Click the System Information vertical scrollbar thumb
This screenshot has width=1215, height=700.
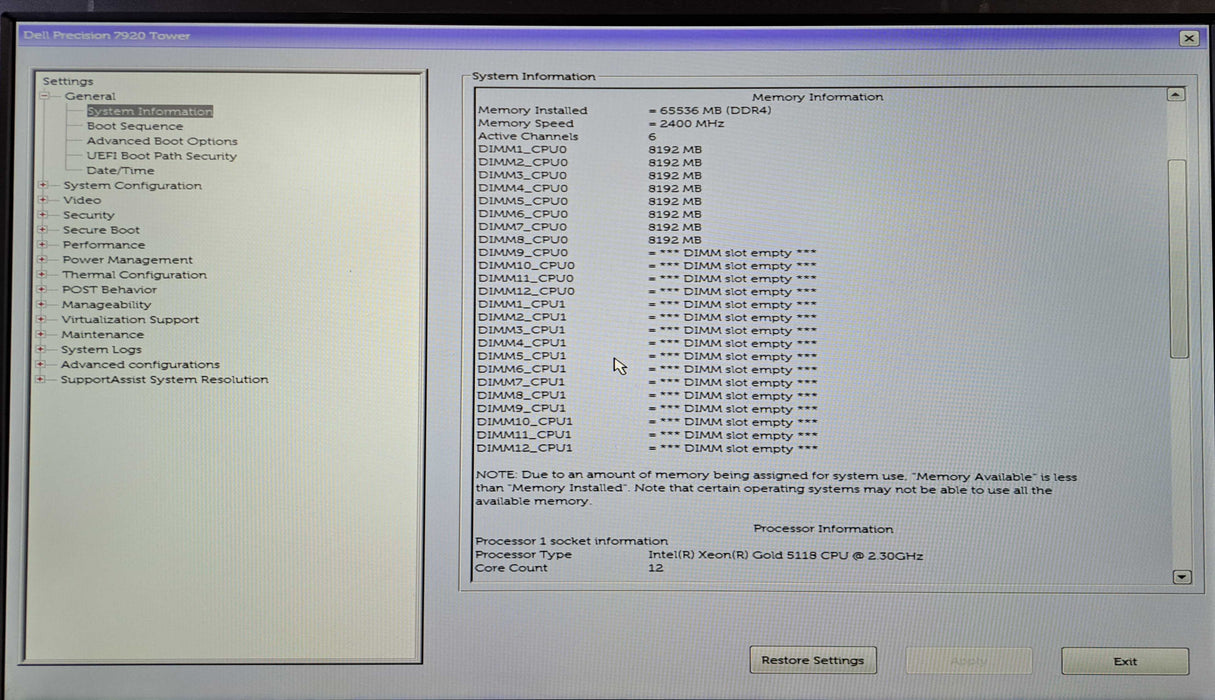coord(1178,257)
